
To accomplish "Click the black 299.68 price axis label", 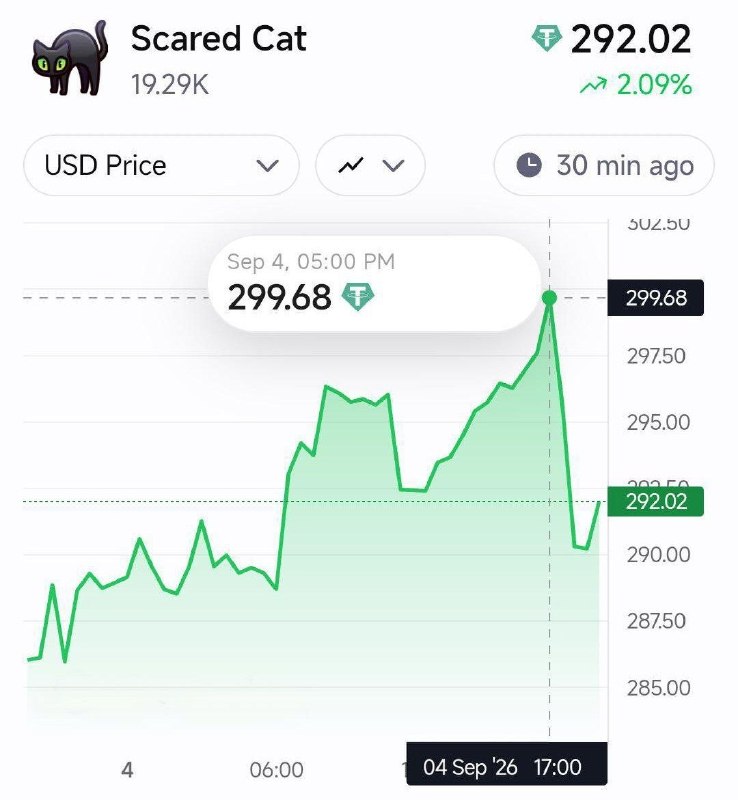I will click(655, 298).
